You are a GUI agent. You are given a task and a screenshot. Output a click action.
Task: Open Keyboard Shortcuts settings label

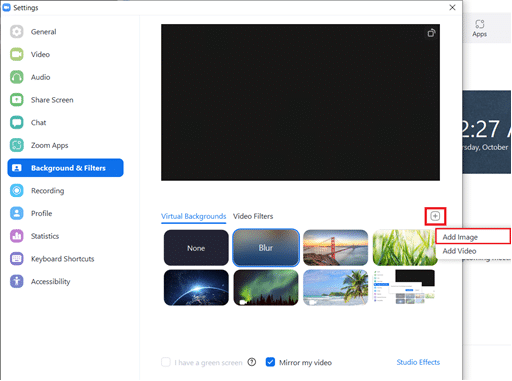63,259
